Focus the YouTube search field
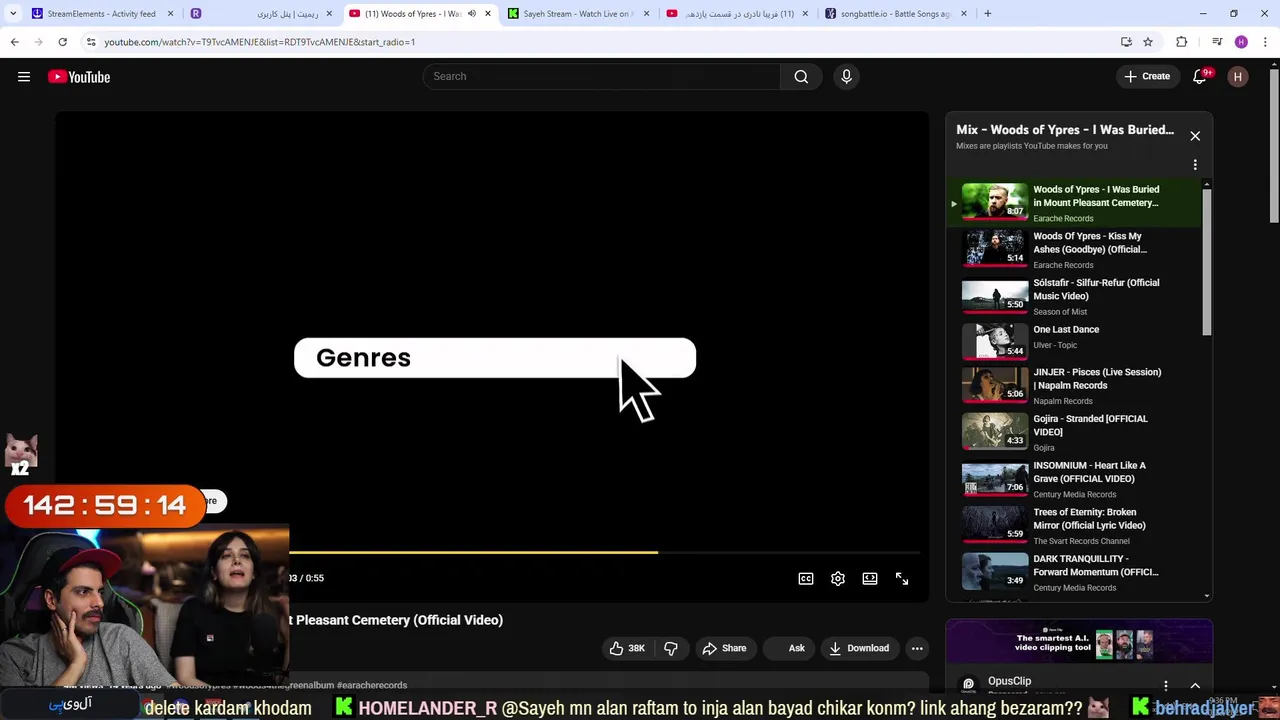1280x720 pixels. pyautogui.click(x=600, y=76)
